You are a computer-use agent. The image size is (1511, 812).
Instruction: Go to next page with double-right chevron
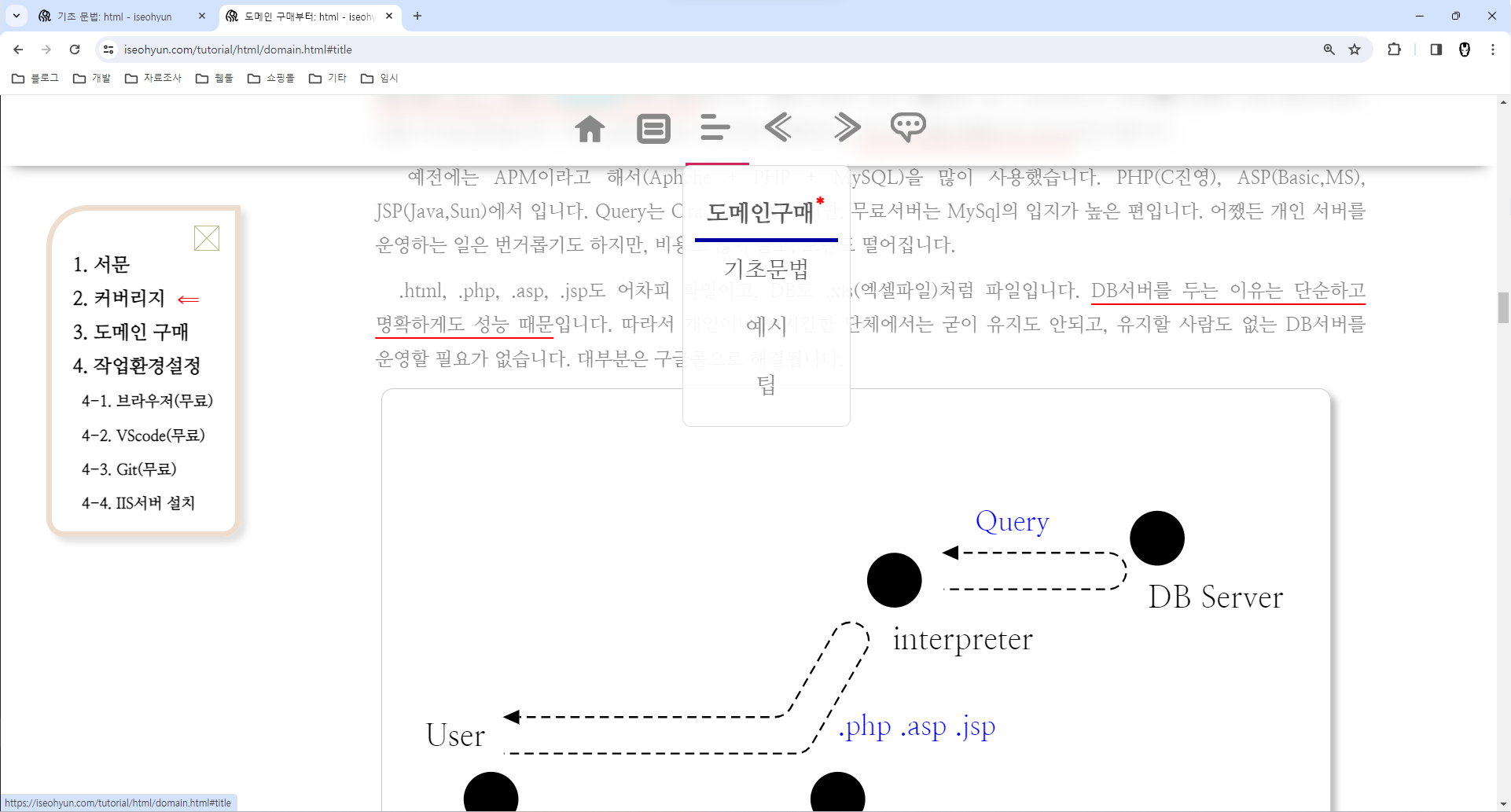pyautogui.click(x=846, y=127)
